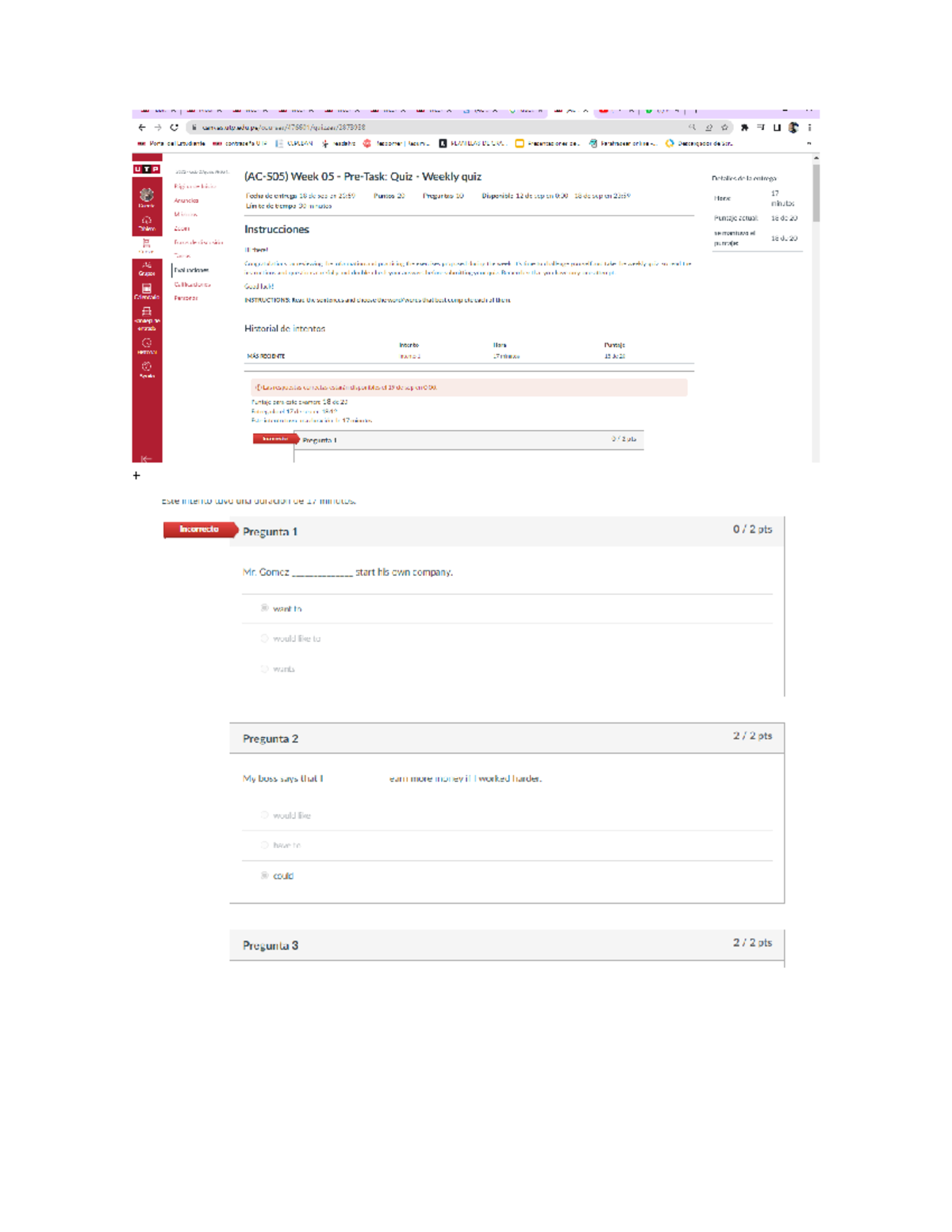952x1232 pixels.
Task: Open Canvas Calendario sidebar icon
Action: (x=147, y=291)
